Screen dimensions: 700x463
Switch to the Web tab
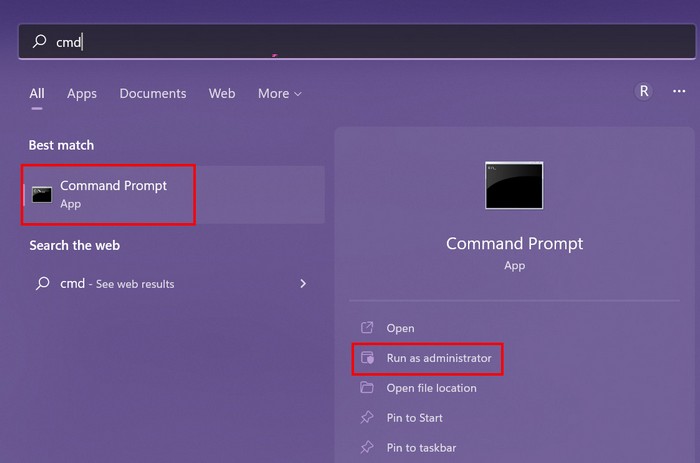(222, 93)
